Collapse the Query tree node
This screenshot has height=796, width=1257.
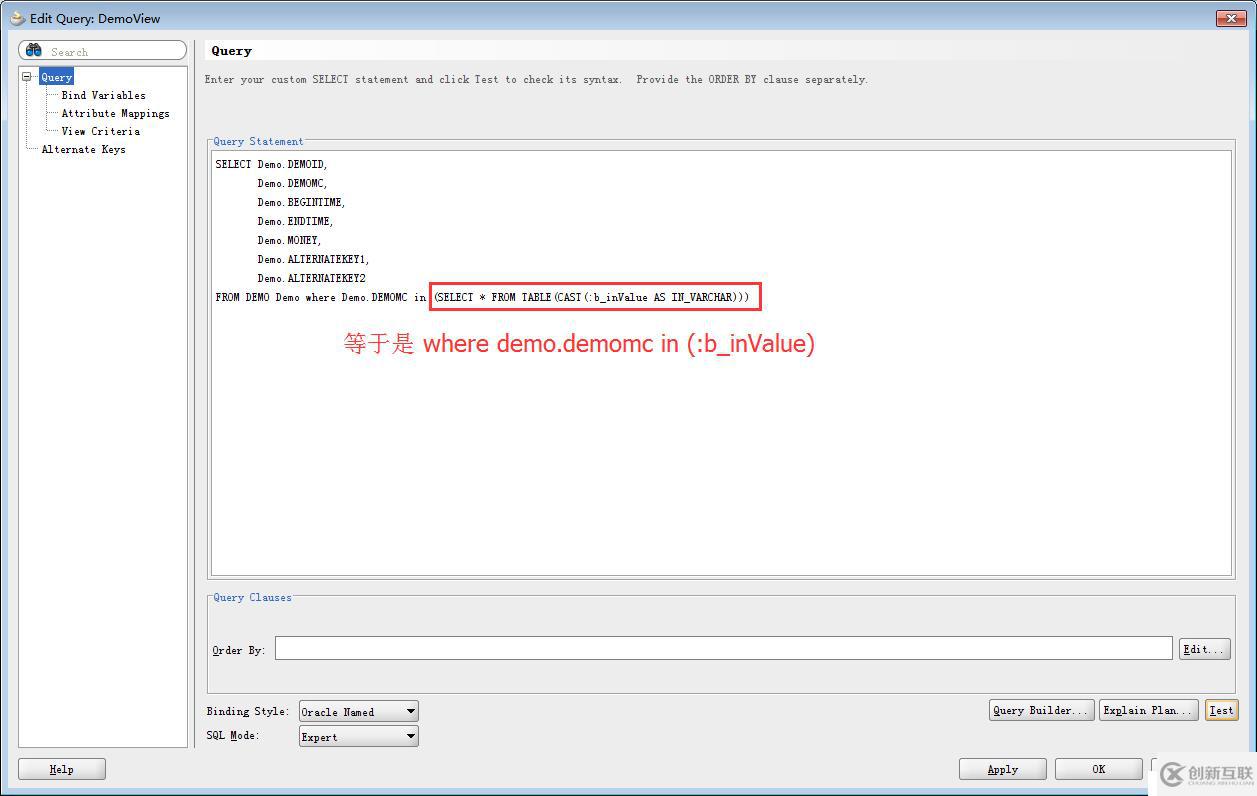(27, 77)
